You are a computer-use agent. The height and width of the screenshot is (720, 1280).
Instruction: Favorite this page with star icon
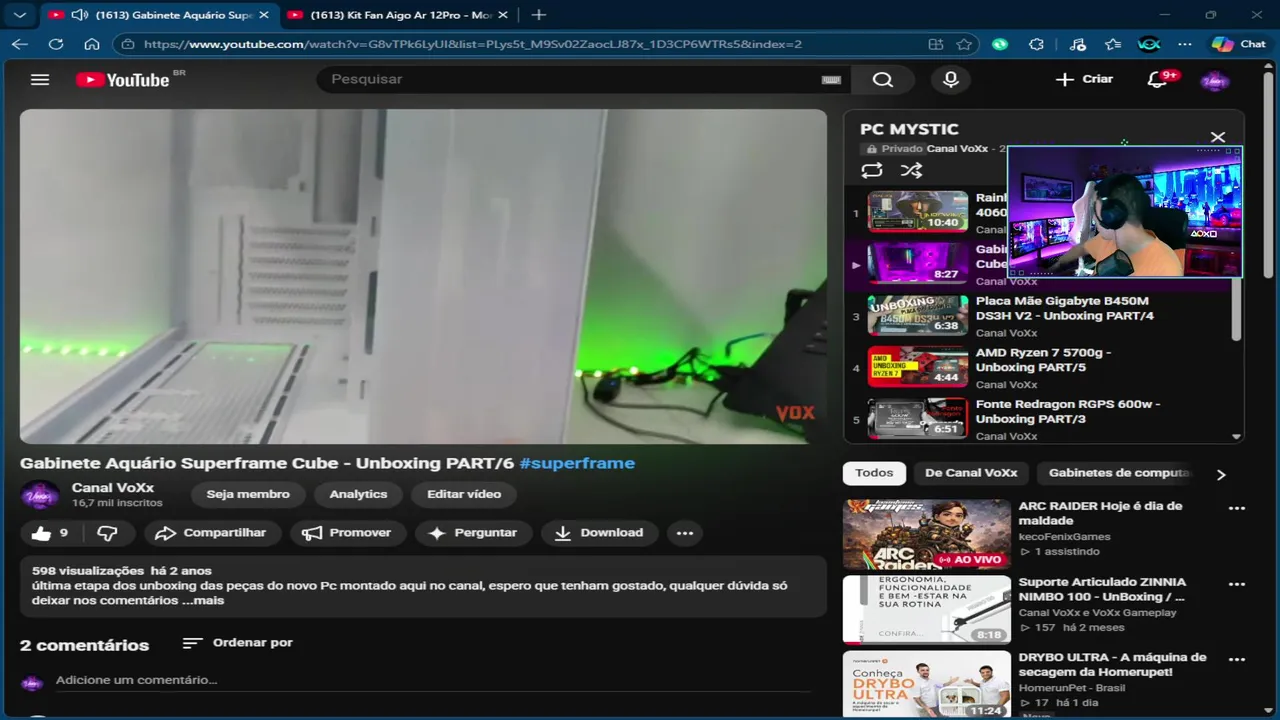click(964, 44)
